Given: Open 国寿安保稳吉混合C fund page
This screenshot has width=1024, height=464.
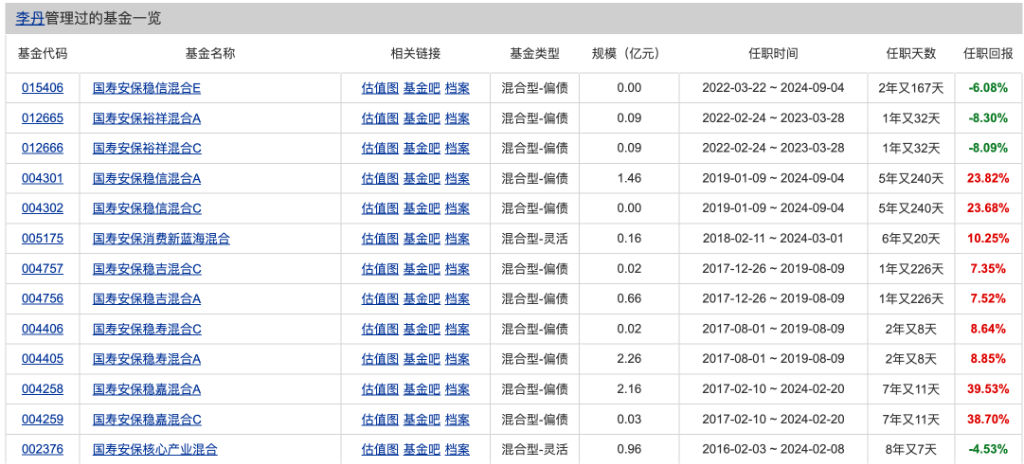Looking at the screenshot, I should [147, 269].
